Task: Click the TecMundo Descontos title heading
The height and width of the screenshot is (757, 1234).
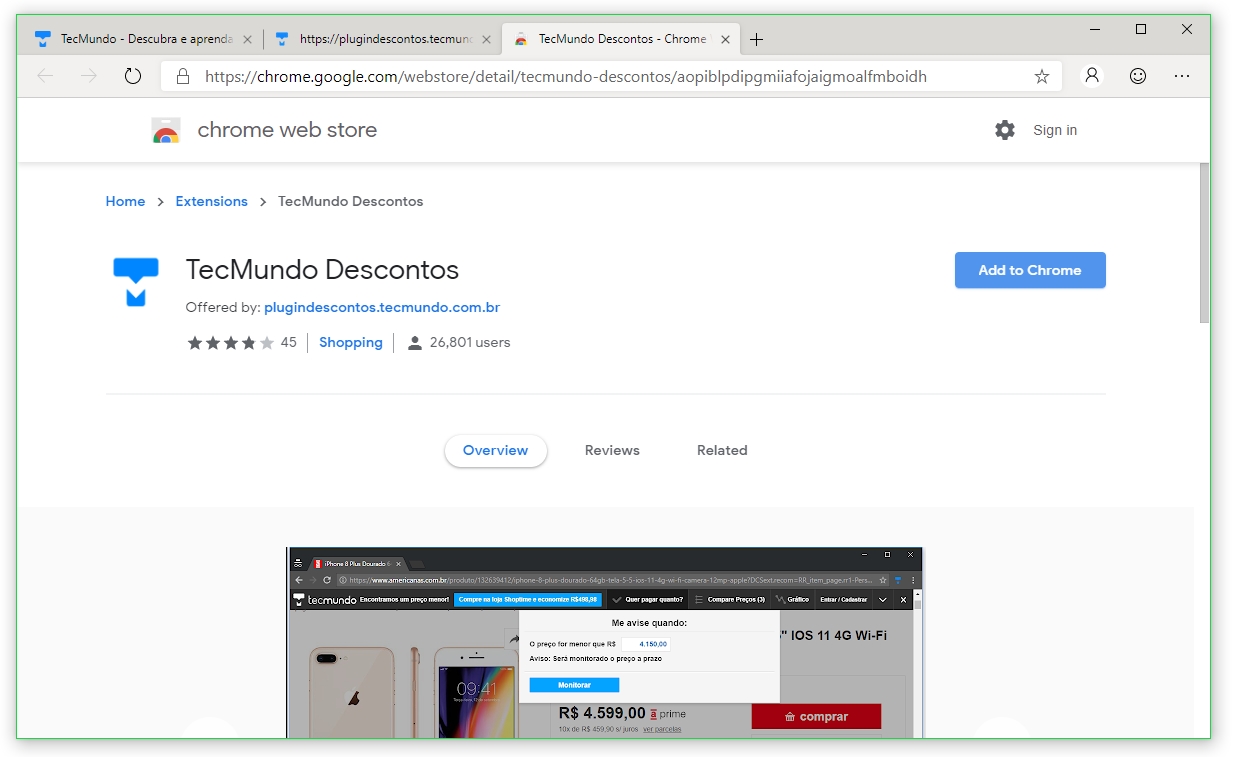Action: [322, 270]
